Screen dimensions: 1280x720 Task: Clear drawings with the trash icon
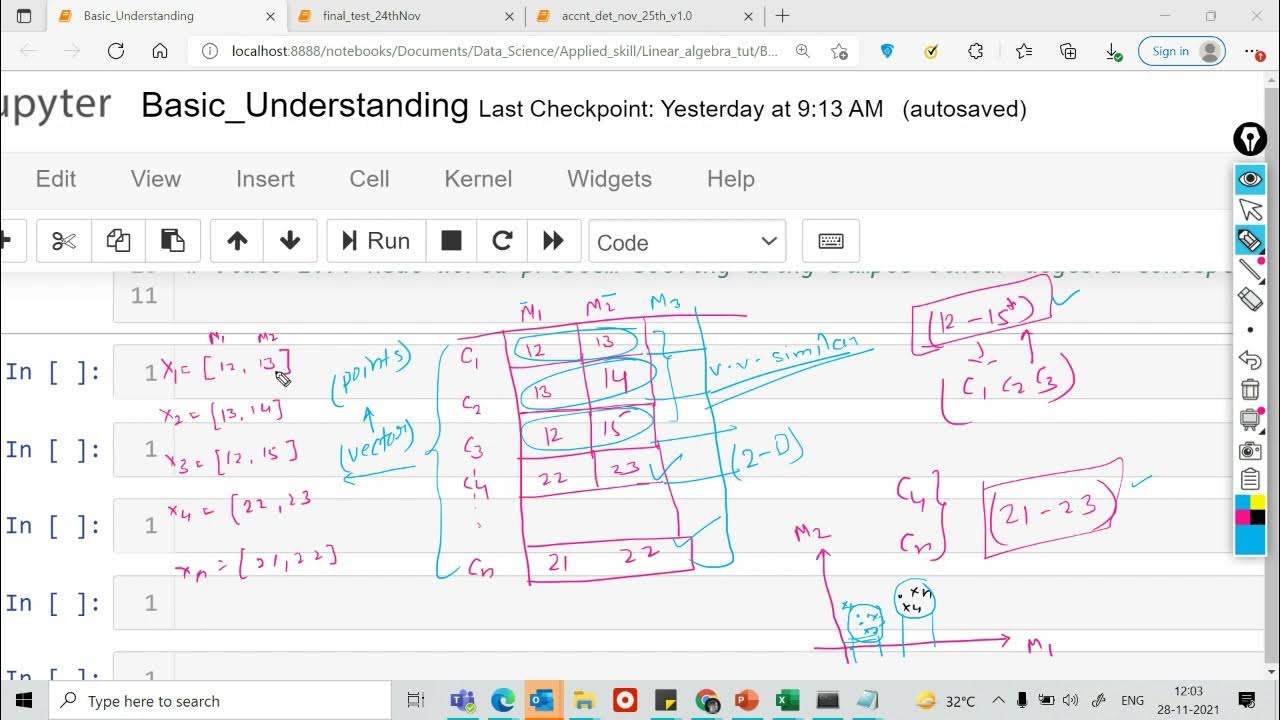1250,389
